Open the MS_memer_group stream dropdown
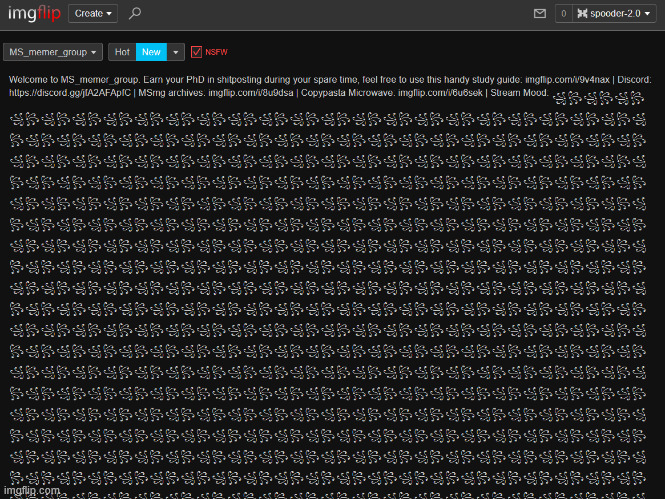This screenshot has height=499, width=665. point(53,52)
